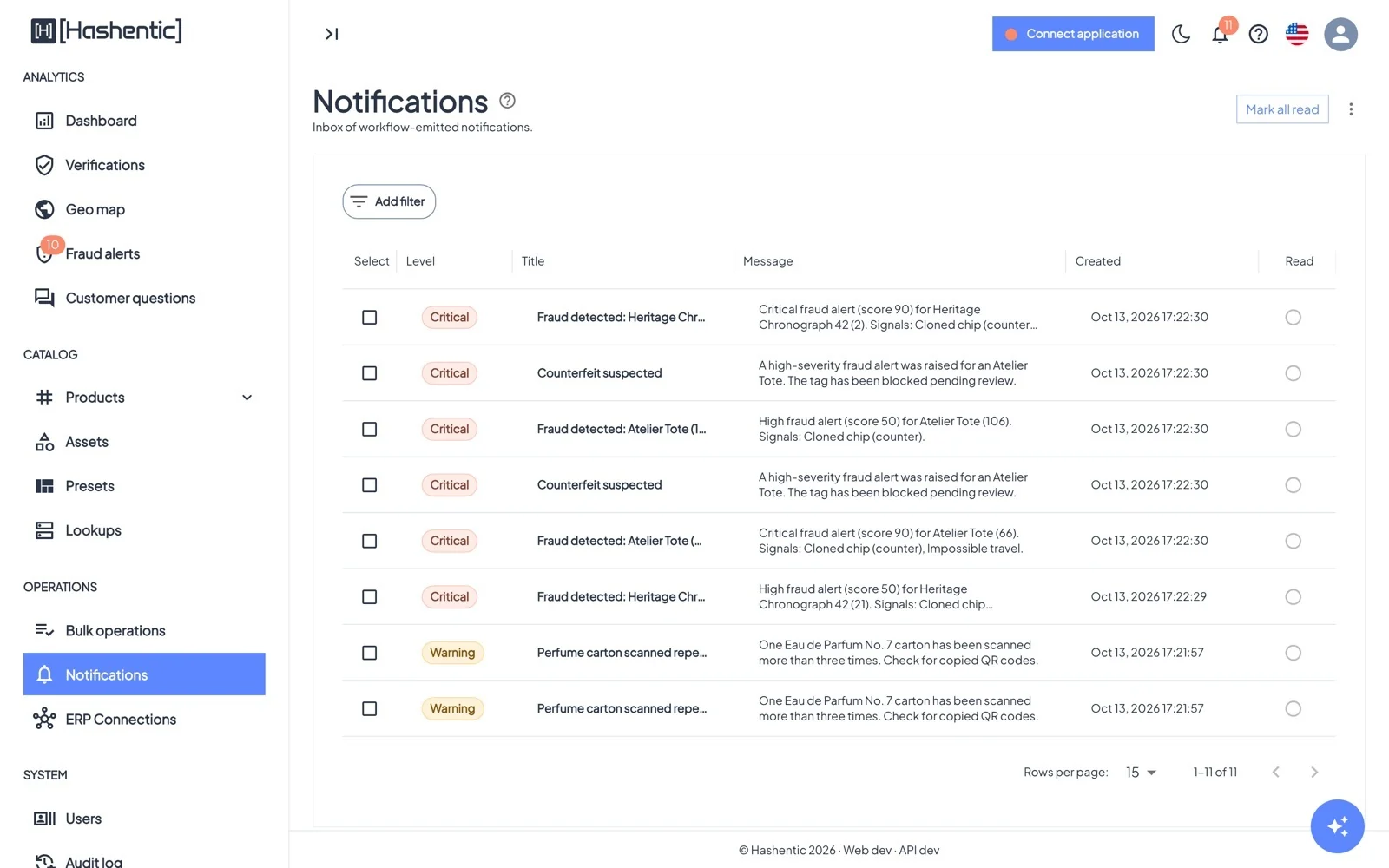1389x868 pixels.
Task: Go to next page of results
Action: [x=1313, y=772]
